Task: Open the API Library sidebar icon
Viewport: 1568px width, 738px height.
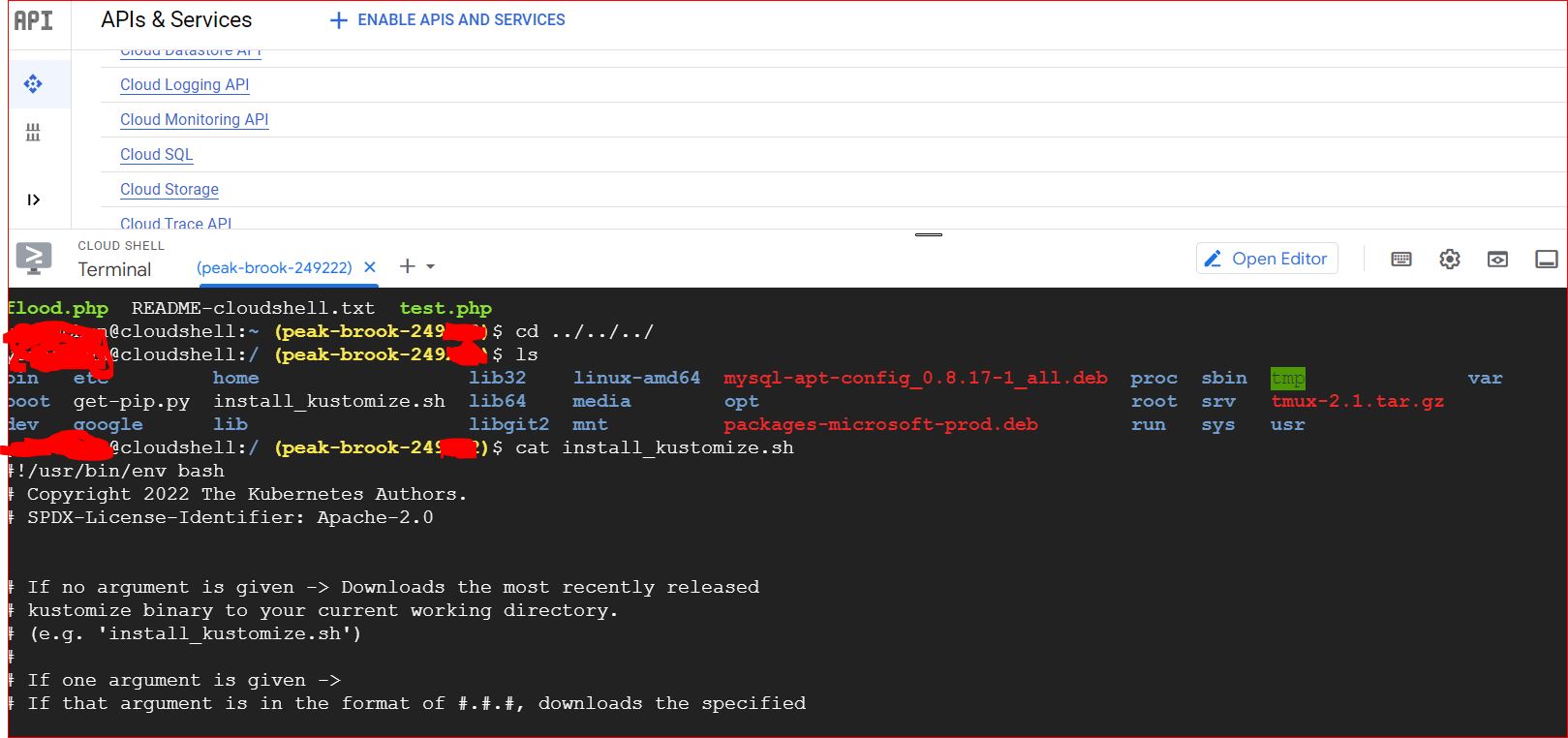Action: point(33,133)
